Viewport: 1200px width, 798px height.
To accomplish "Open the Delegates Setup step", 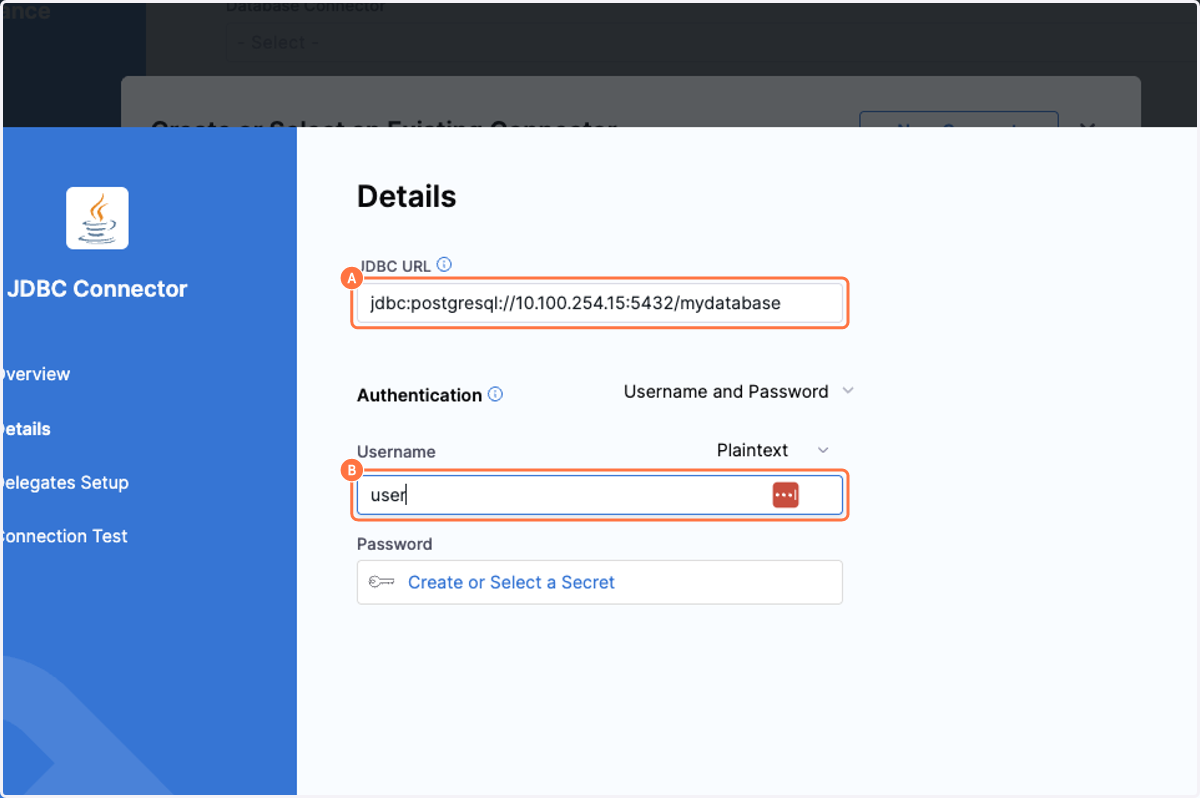I will [x=64, y=482].
